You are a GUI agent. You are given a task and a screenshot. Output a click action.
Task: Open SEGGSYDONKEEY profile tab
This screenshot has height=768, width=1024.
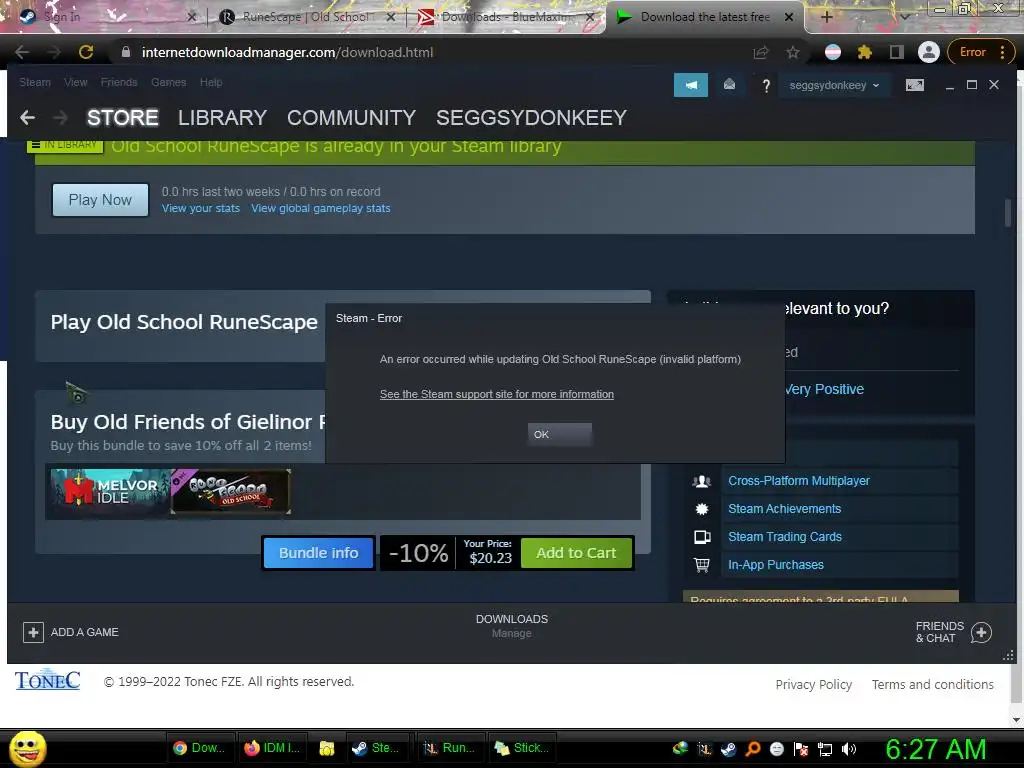point(531,118)
